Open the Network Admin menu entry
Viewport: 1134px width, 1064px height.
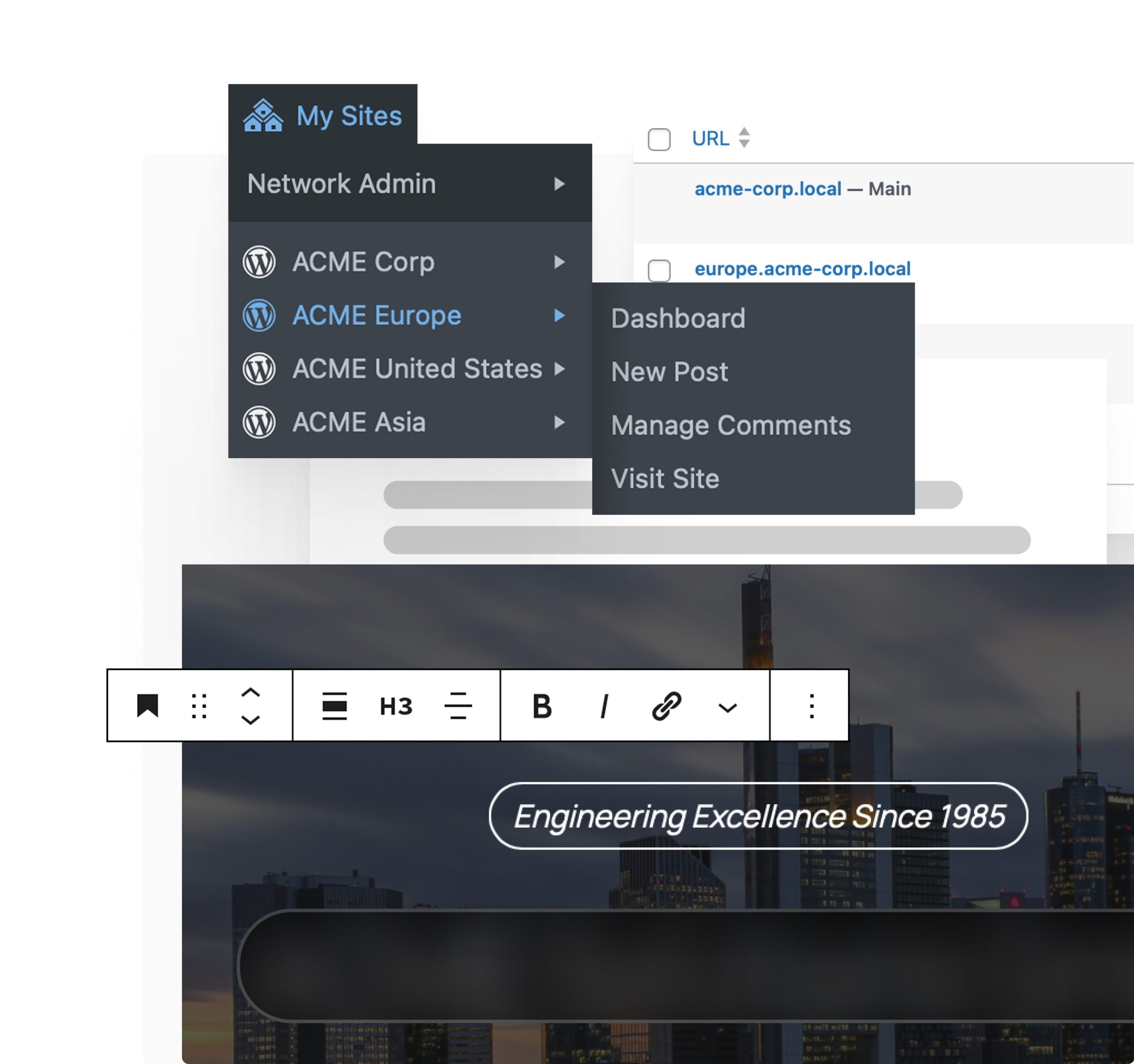pos(410,184)
